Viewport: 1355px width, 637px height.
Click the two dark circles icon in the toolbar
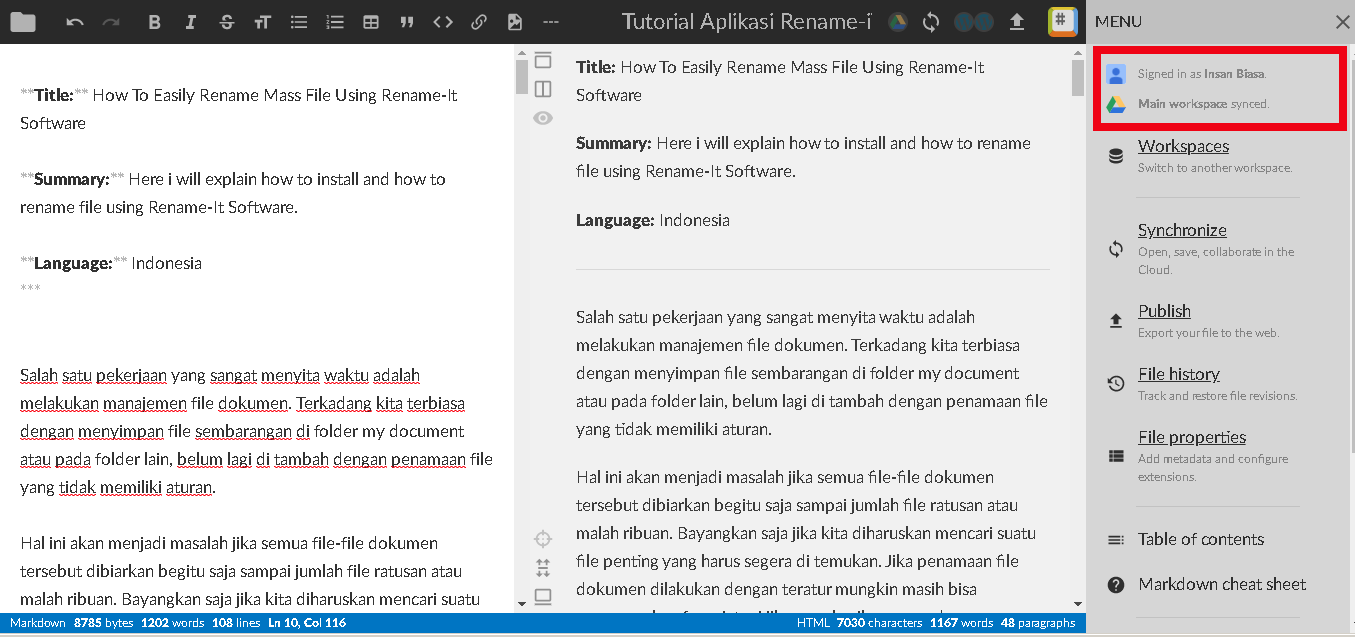click(x=973, y=22)
